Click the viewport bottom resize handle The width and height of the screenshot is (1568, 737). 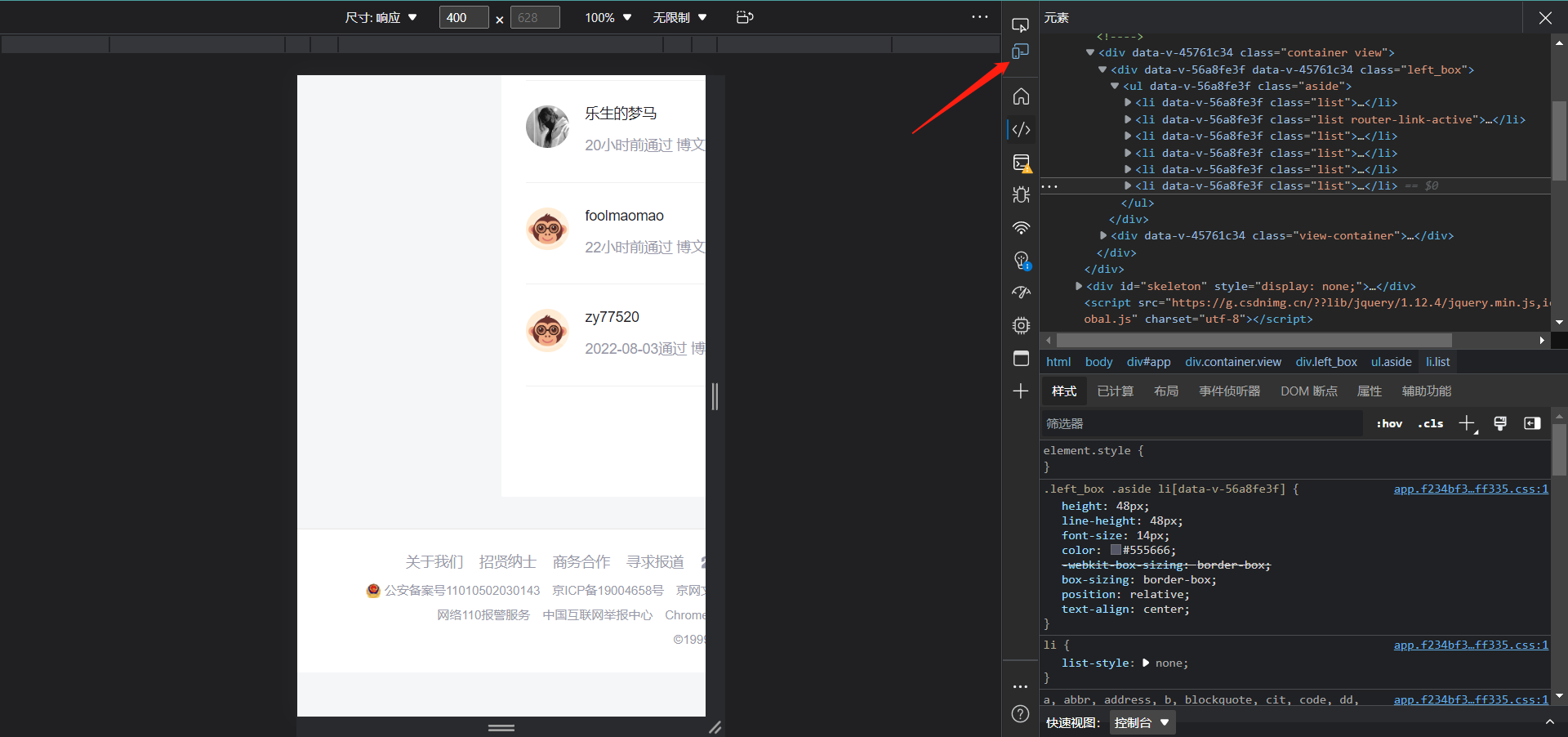coord(501,727)
